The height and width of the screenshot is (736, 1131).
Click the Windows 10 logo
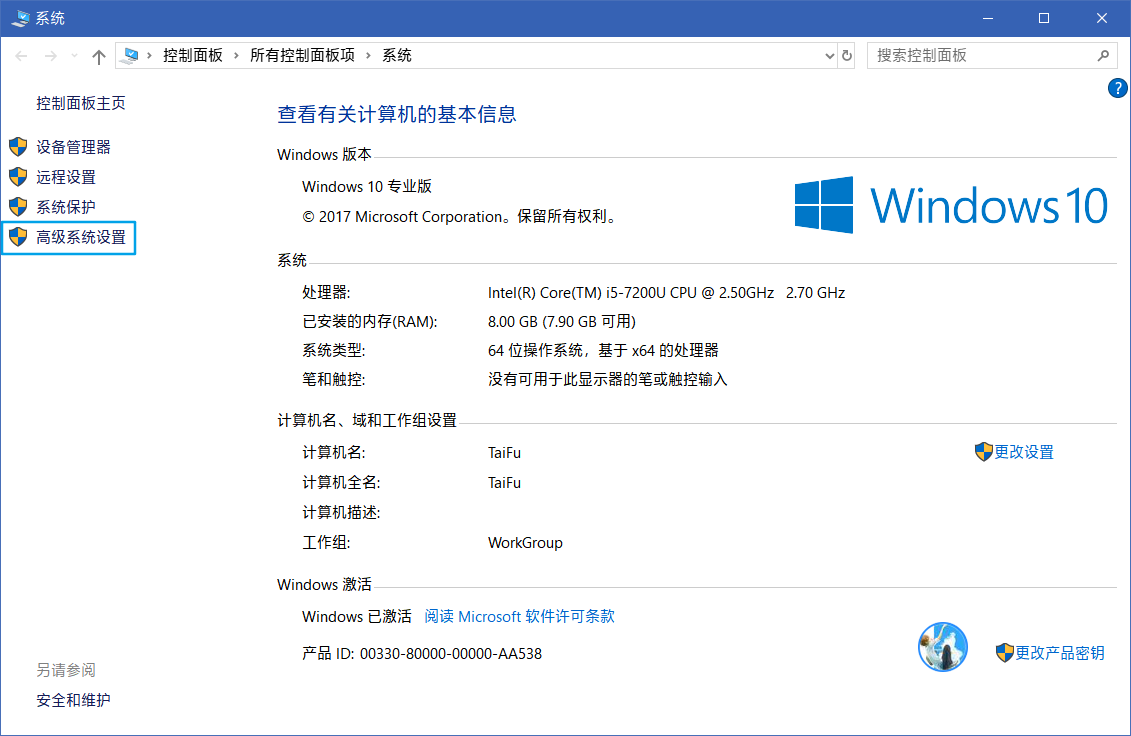click(951, 206)
